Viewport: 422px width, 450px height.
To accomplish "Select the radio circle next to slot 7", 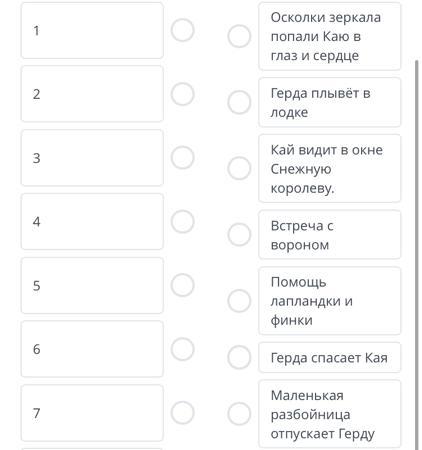I will pos(182,413).
